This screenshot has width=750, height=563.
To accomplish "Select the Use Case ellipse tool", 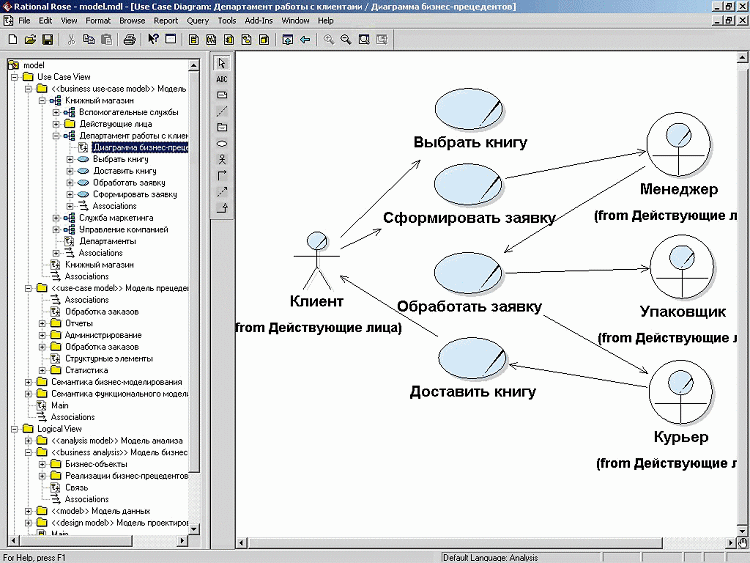I will (x=222, y=144).
